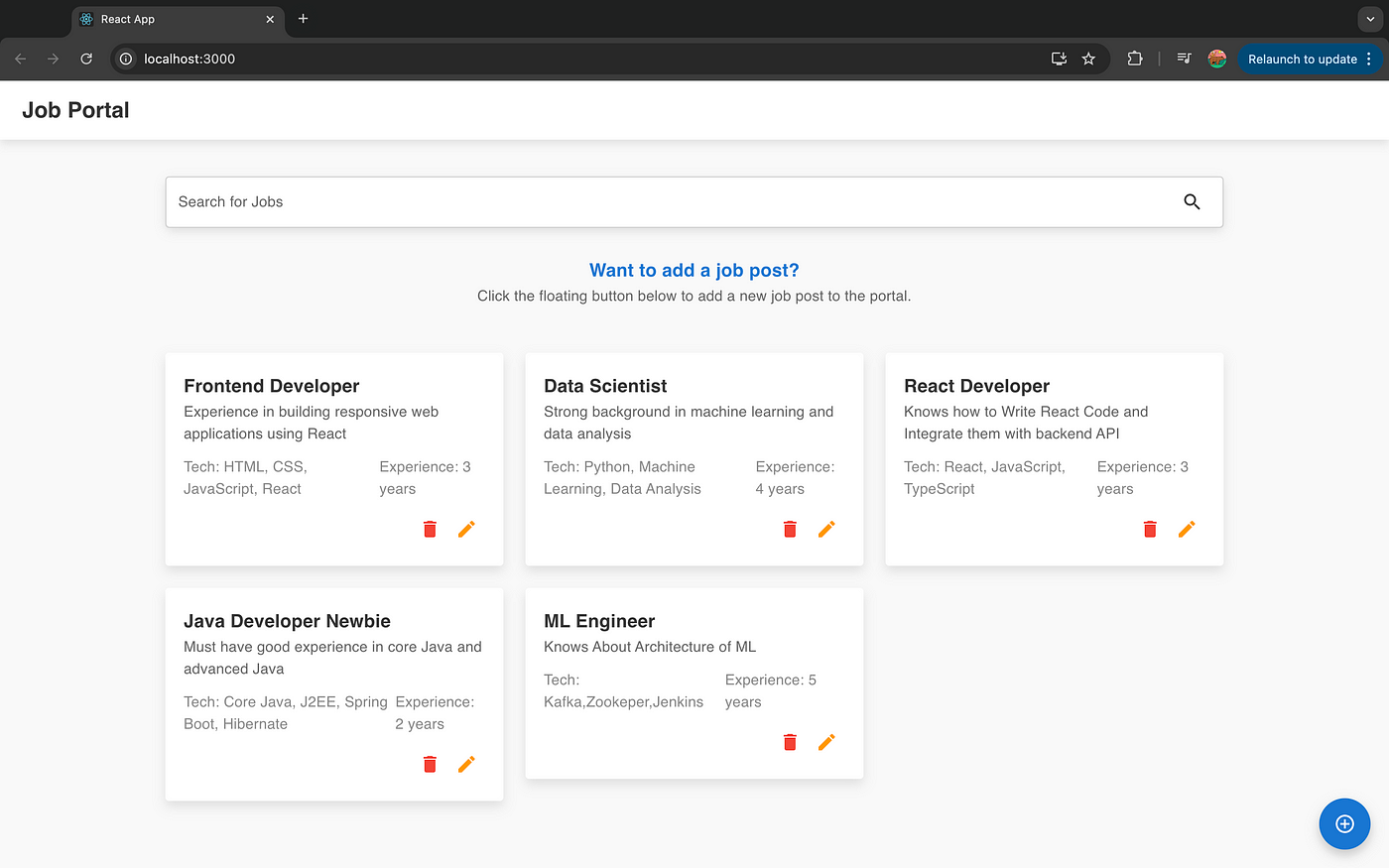This screenshot has width=1389, height=868.
Task: Click the Job Portal header title
Action: pyautogui.click(x=75, y=110)
